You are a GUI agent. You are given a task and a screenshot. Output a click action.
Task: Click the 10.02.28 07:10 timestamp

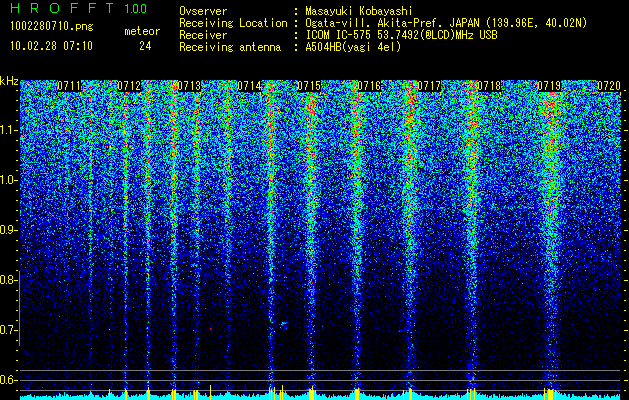[49, 46]
